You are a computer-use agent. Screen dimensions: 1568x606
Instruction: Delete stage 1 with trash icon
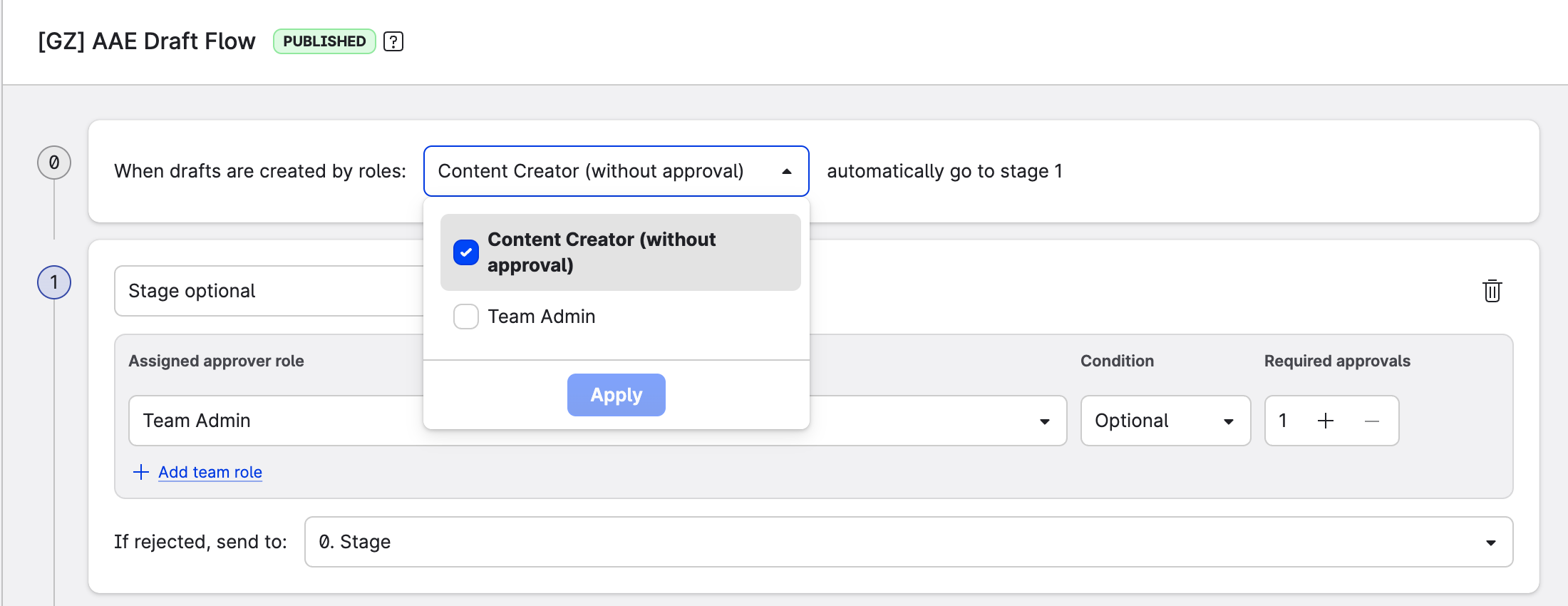(1492, 291)
